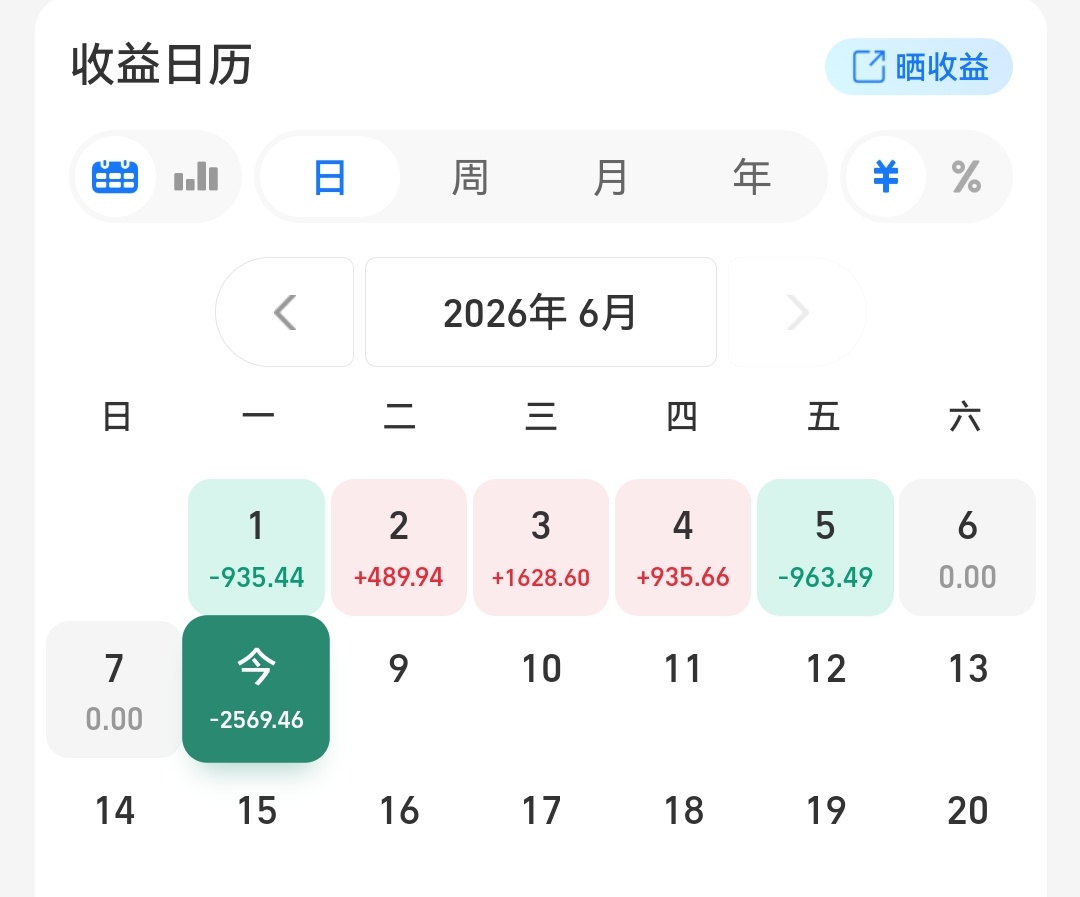Select the 周 period tab
This screenshot has height=897, width=1080.
pyautogui.click(x=470, y=177)
